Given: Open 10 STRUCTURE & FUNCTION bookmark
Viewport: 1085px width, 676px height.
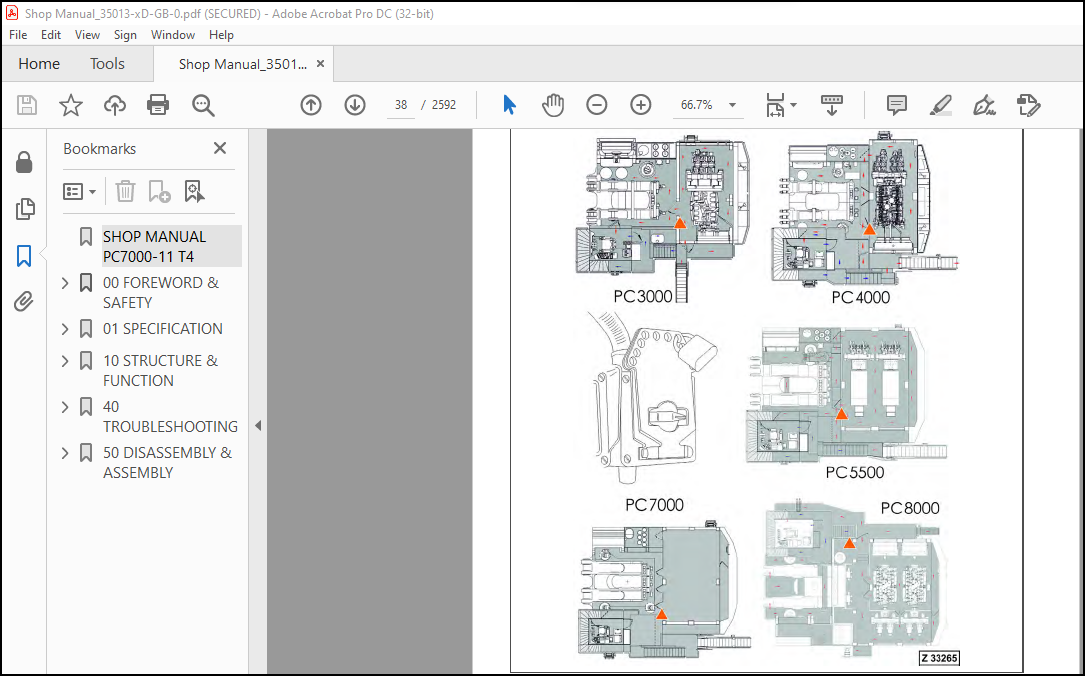Looking at the screenshot, I should (x=161, y=371).
